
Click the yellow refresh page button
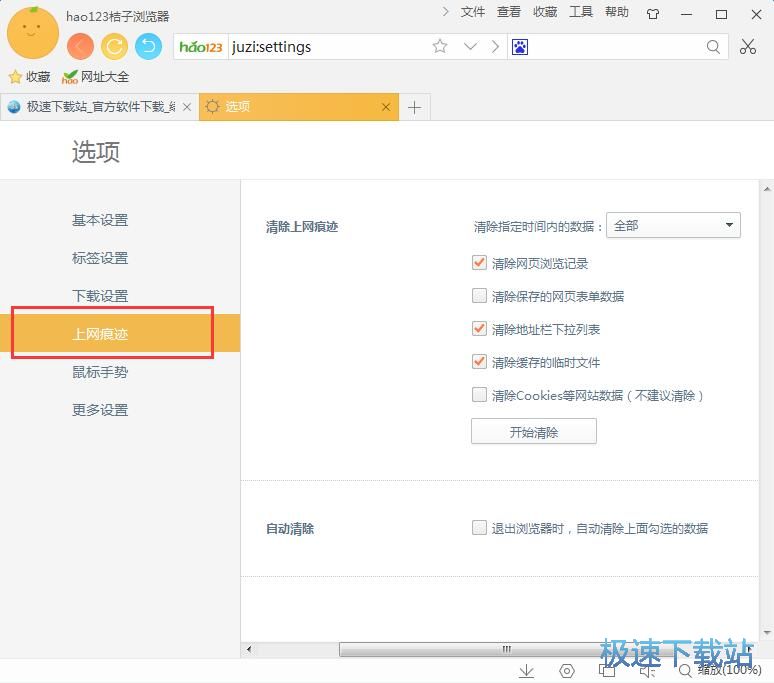pos(114,46)
